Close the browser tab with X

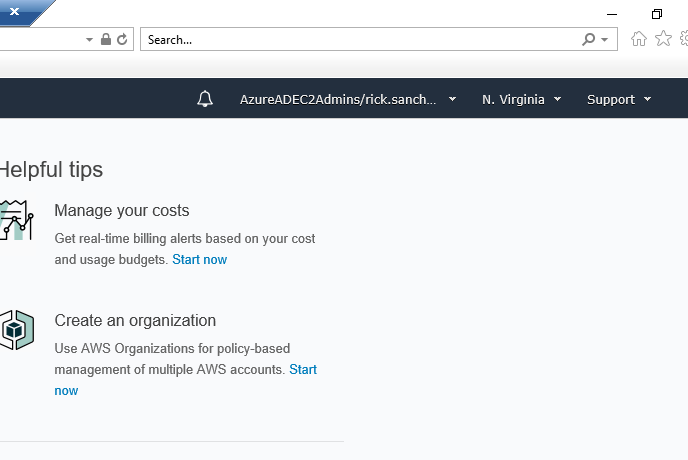(14, 11)
